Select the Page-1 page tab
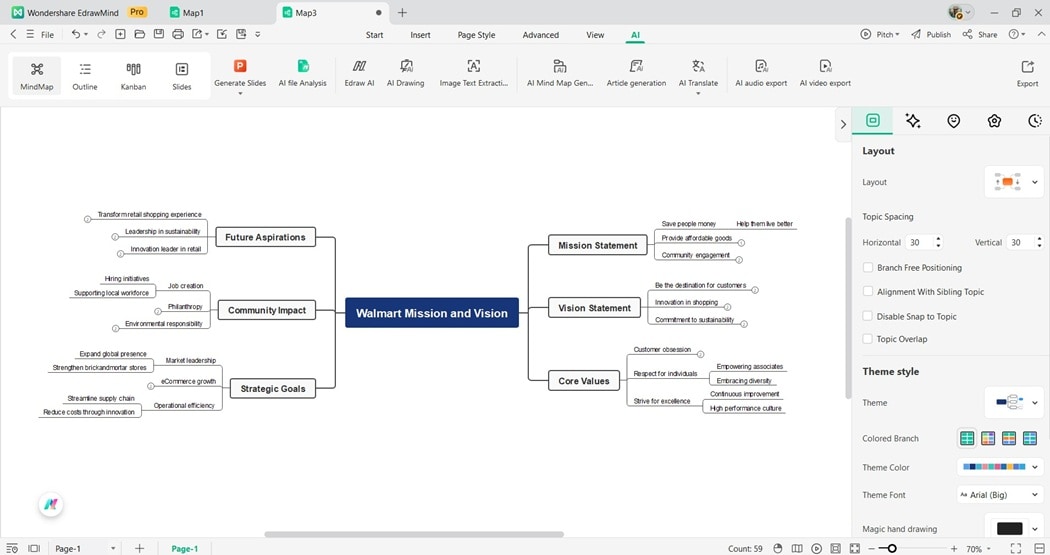The image size is (1050, 555). click(185, 548)
